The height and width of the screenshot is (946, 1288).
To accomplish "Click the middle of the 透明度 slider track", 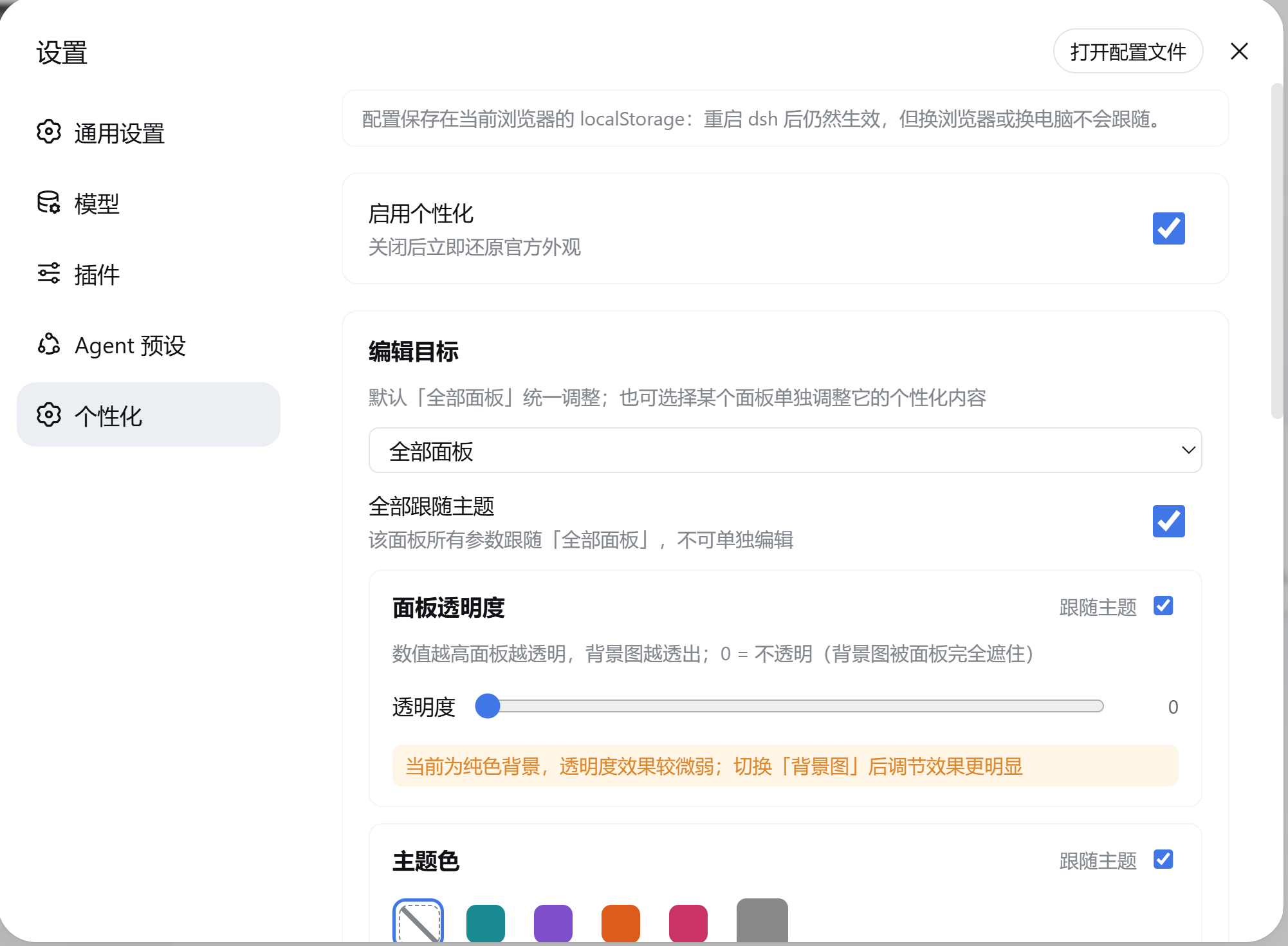I will point(789,706).
